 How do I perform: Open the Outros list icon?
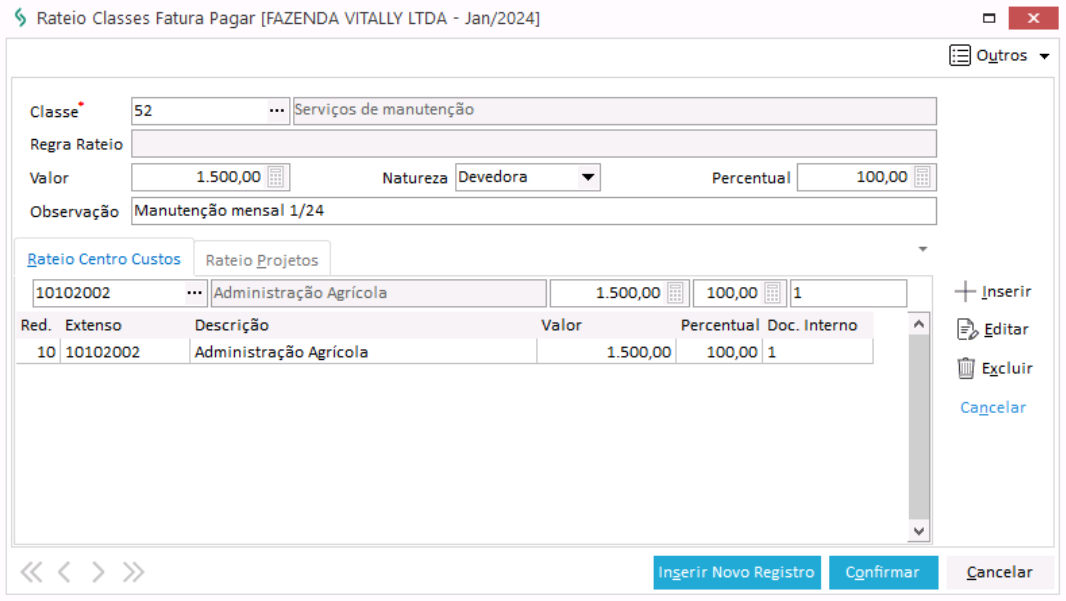pyautogui.click(x=960, y=55)
